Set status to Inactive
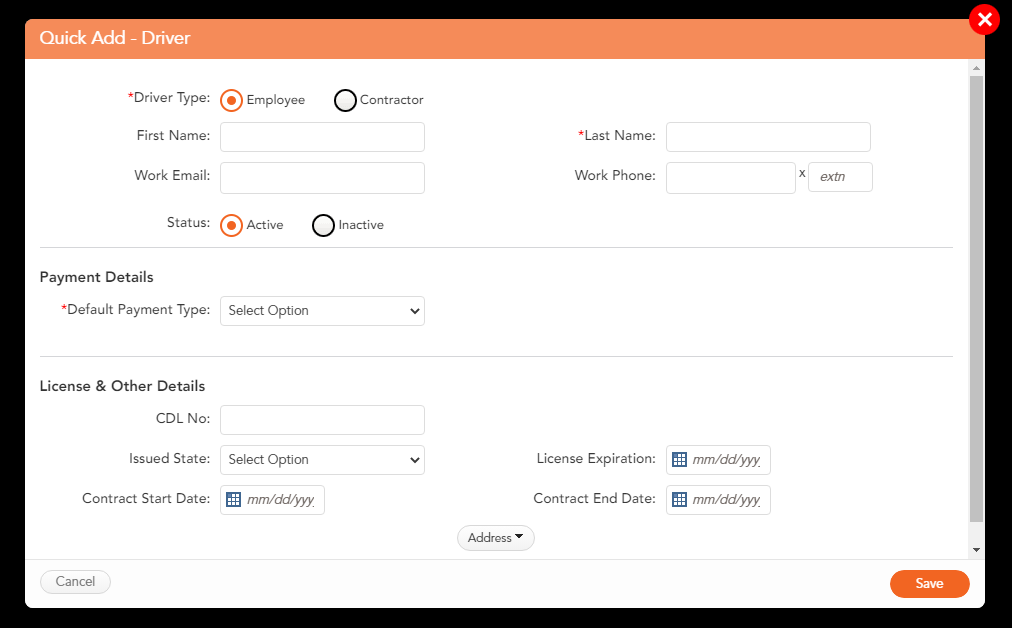1012x628 pixels. pos(323,225)
